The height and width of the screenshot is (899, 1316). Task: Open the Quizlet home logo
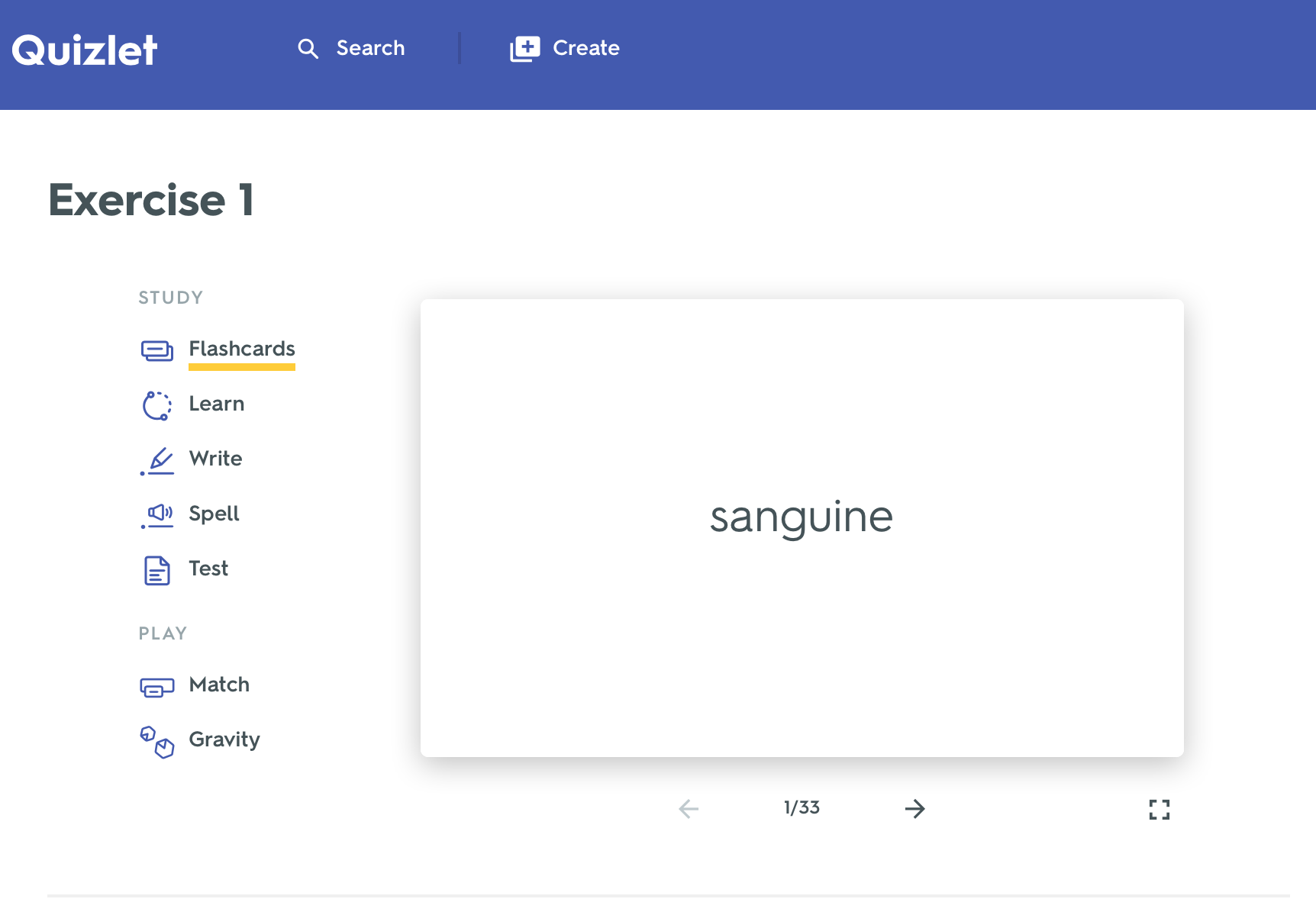pyautogui.click(x=85, y=50)
